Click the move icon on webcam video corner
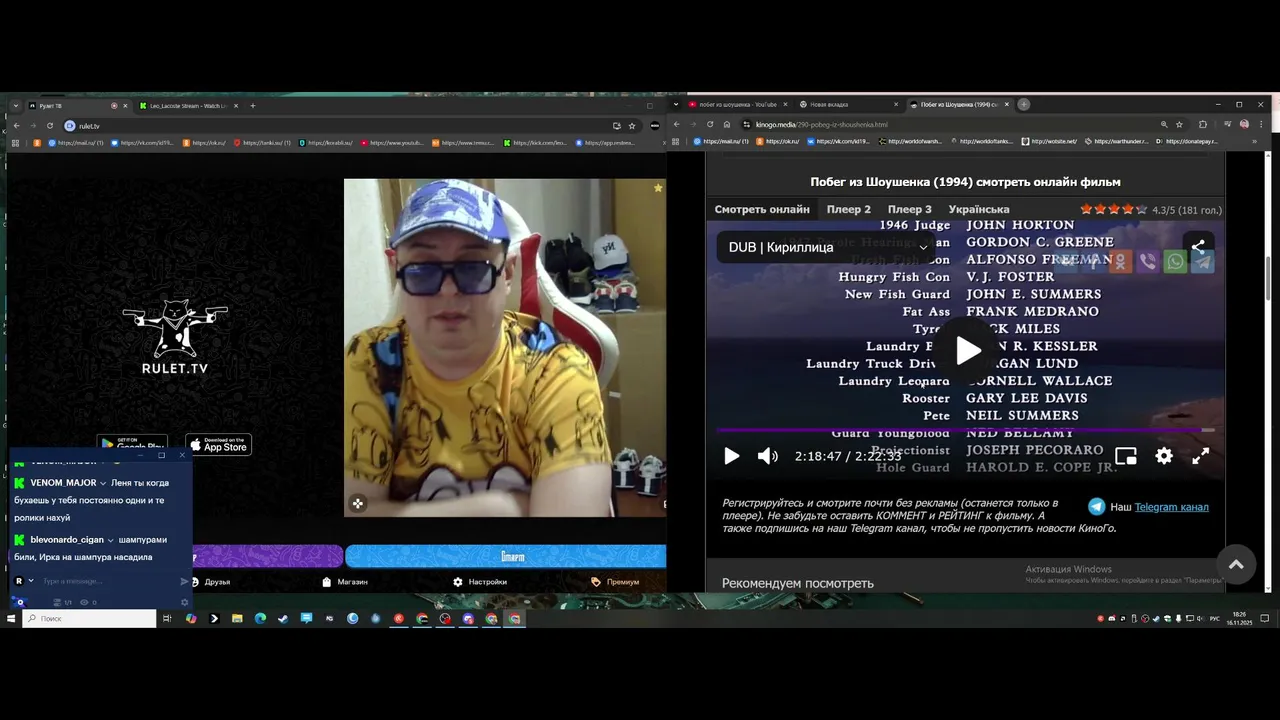Screen dimensions: 1280x720 (x=357, y=503)
